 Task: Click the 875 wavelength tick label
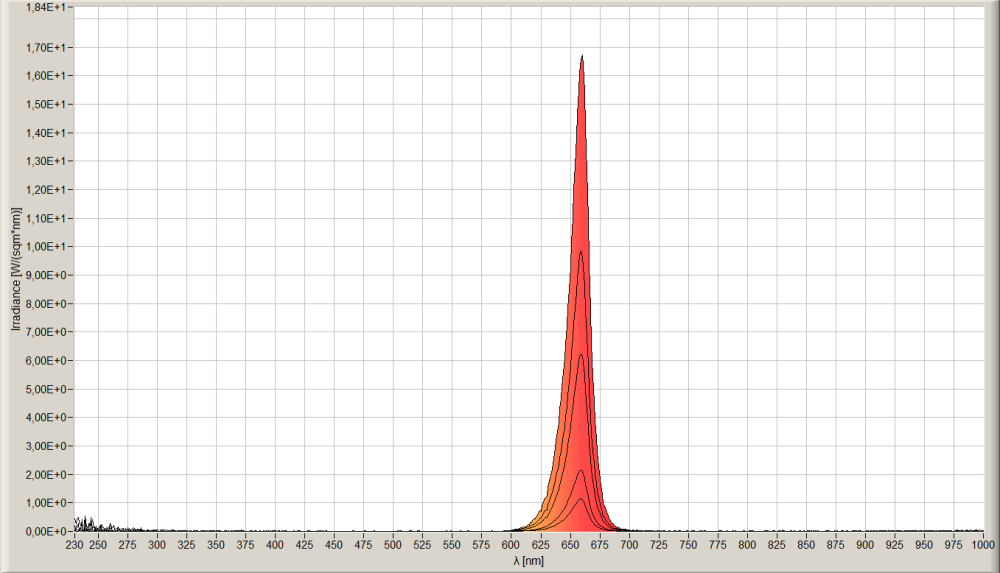835,545
